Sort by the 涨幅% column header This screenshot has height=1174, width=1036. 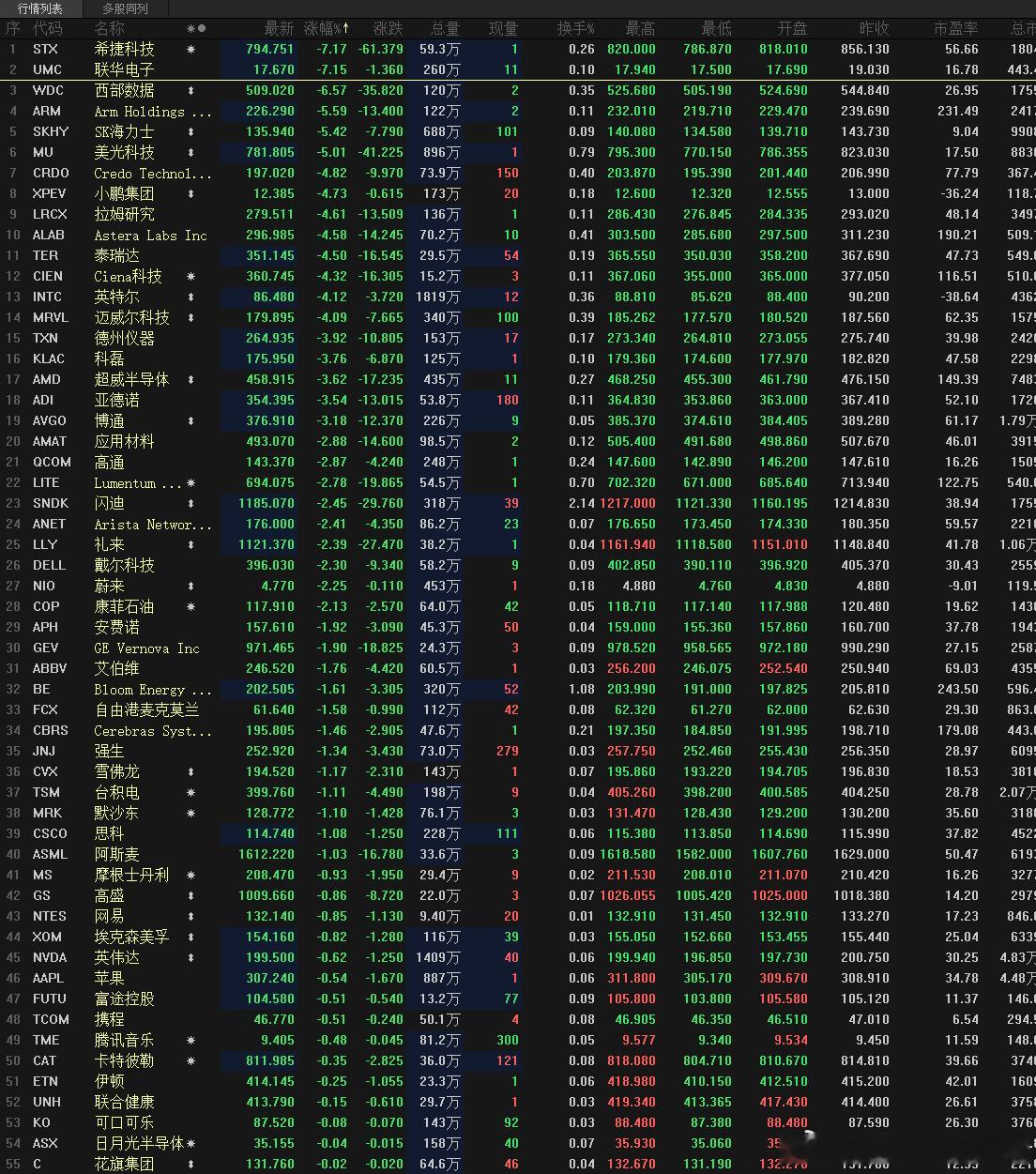pyautogui.click(x=327, y=28)
